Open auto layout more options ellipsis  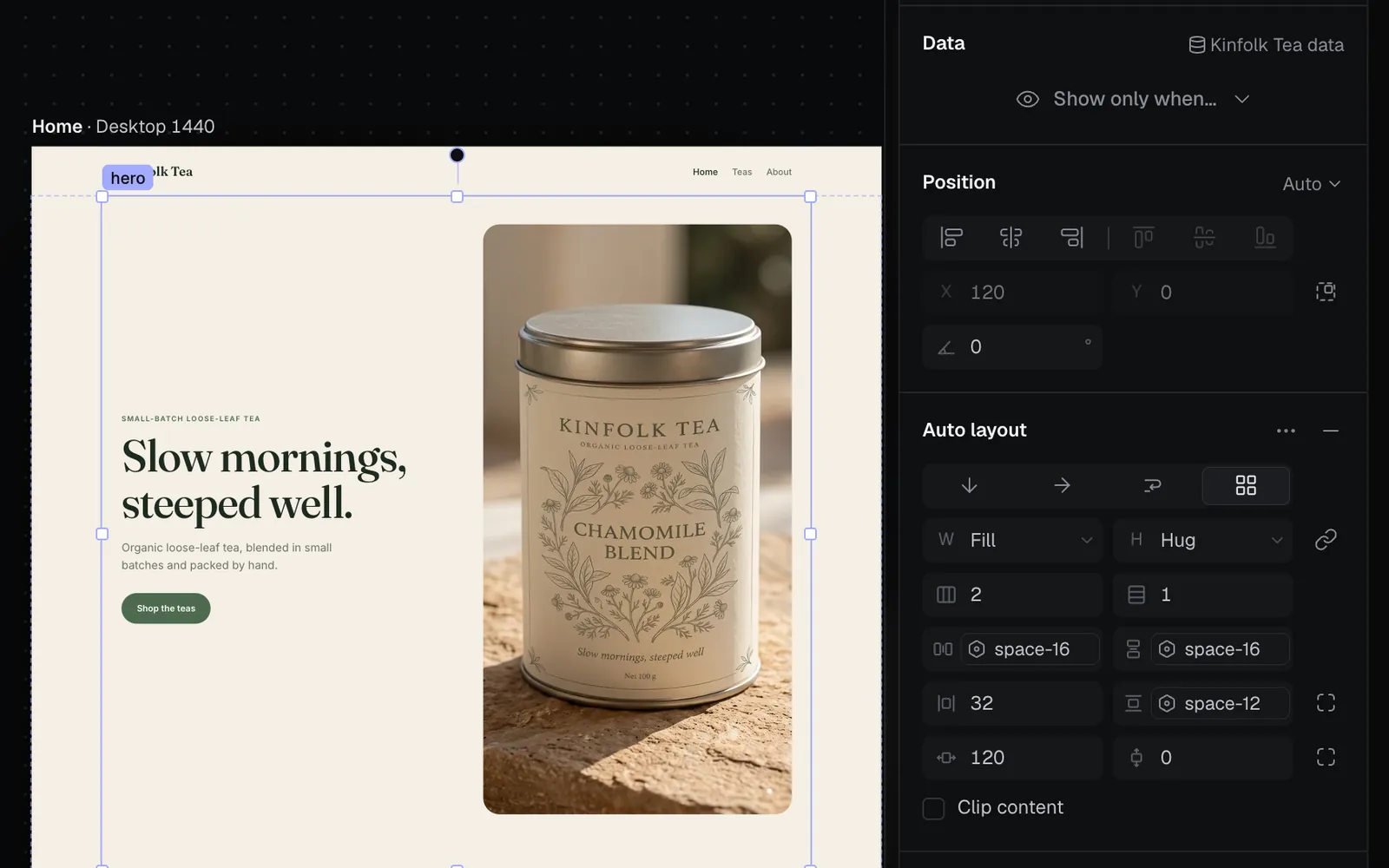coord(1286,431)
